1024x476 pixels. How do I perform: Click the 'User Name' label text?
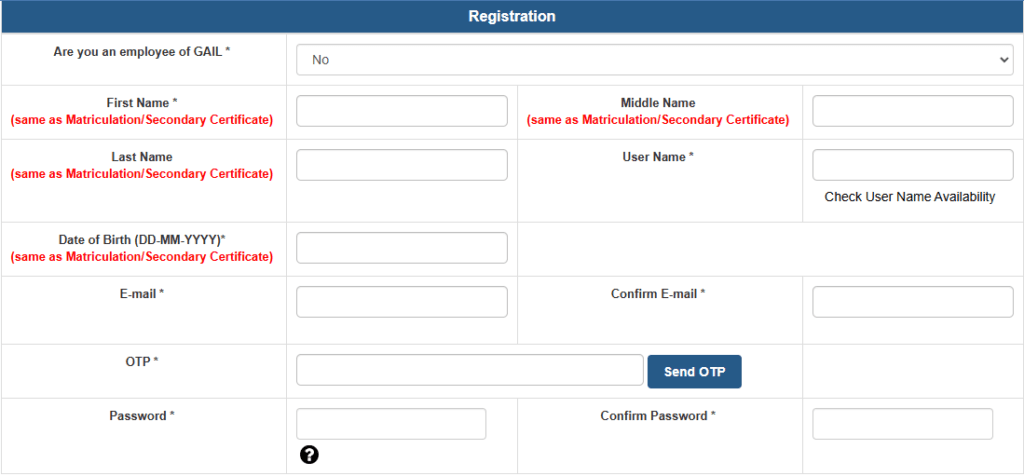658,157
